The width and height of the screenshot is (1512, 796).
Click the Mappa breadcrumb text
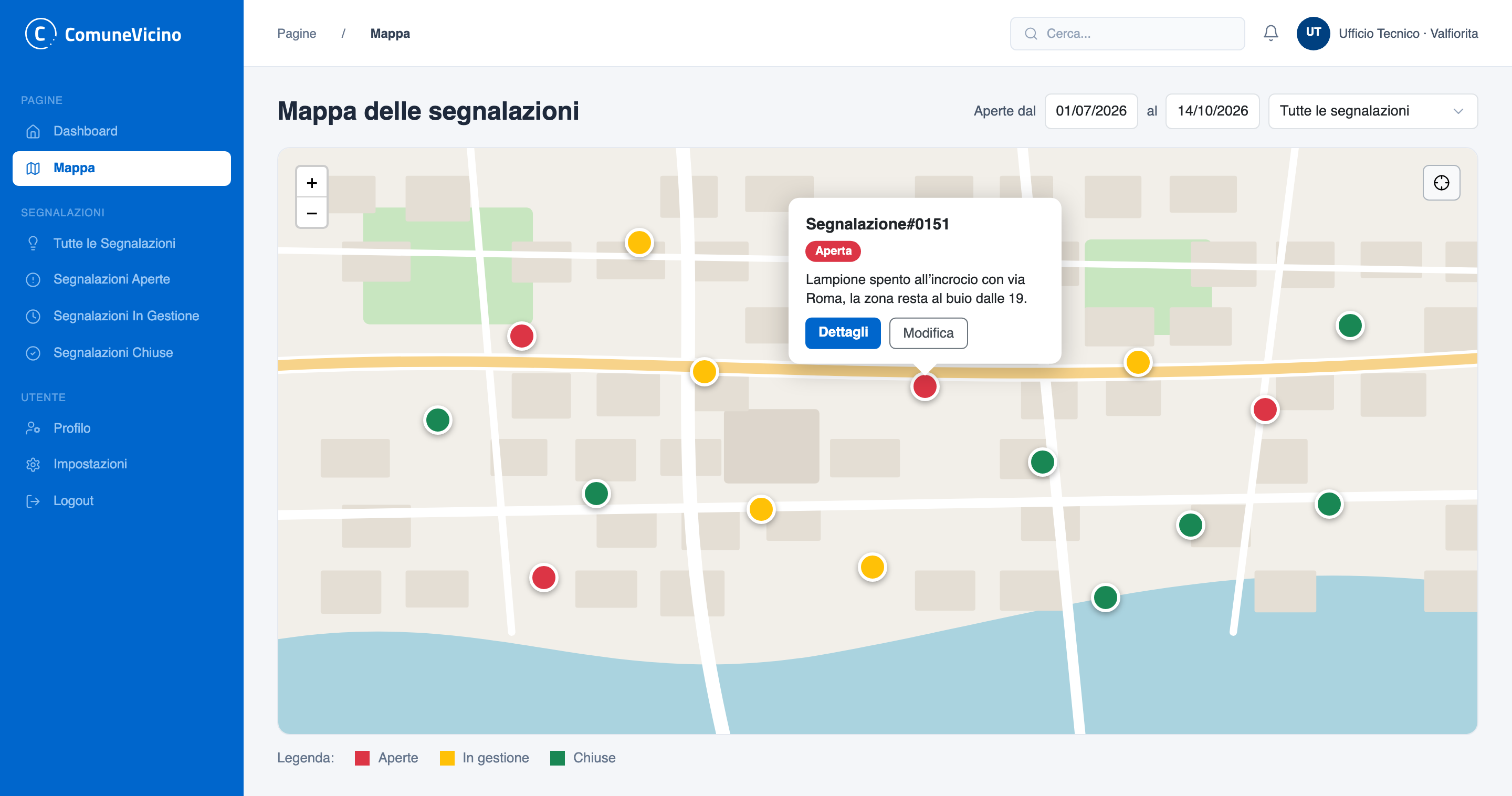tap(390, 34)
